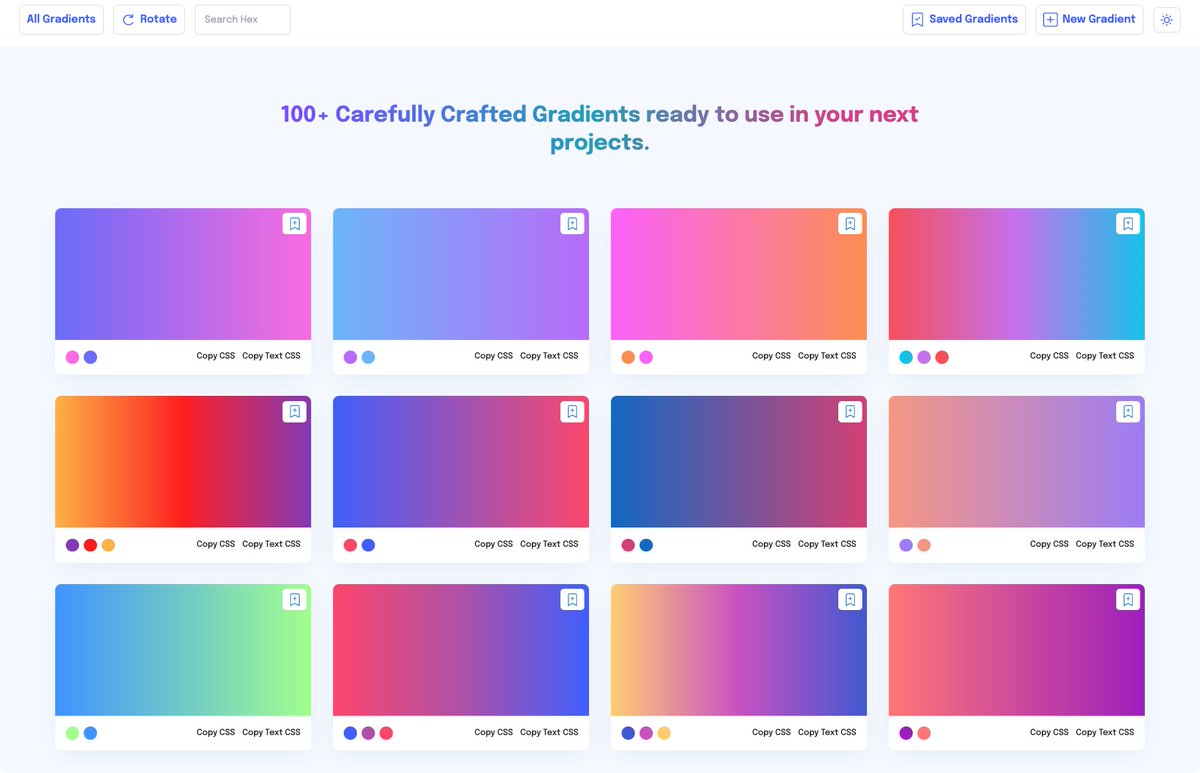Select the crimson dot under dark-blue-to-crimson gradient
Image resolution: width=1200 pixels, height=773 pixels.
(x=628, y=545)
